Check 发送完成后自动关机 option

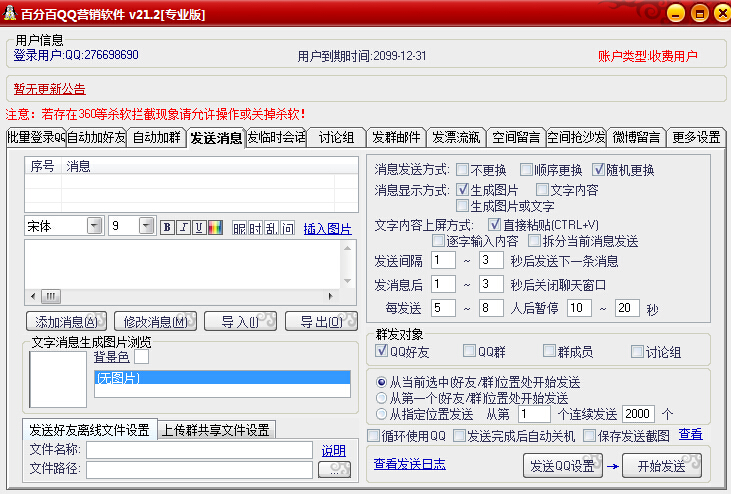460,436
